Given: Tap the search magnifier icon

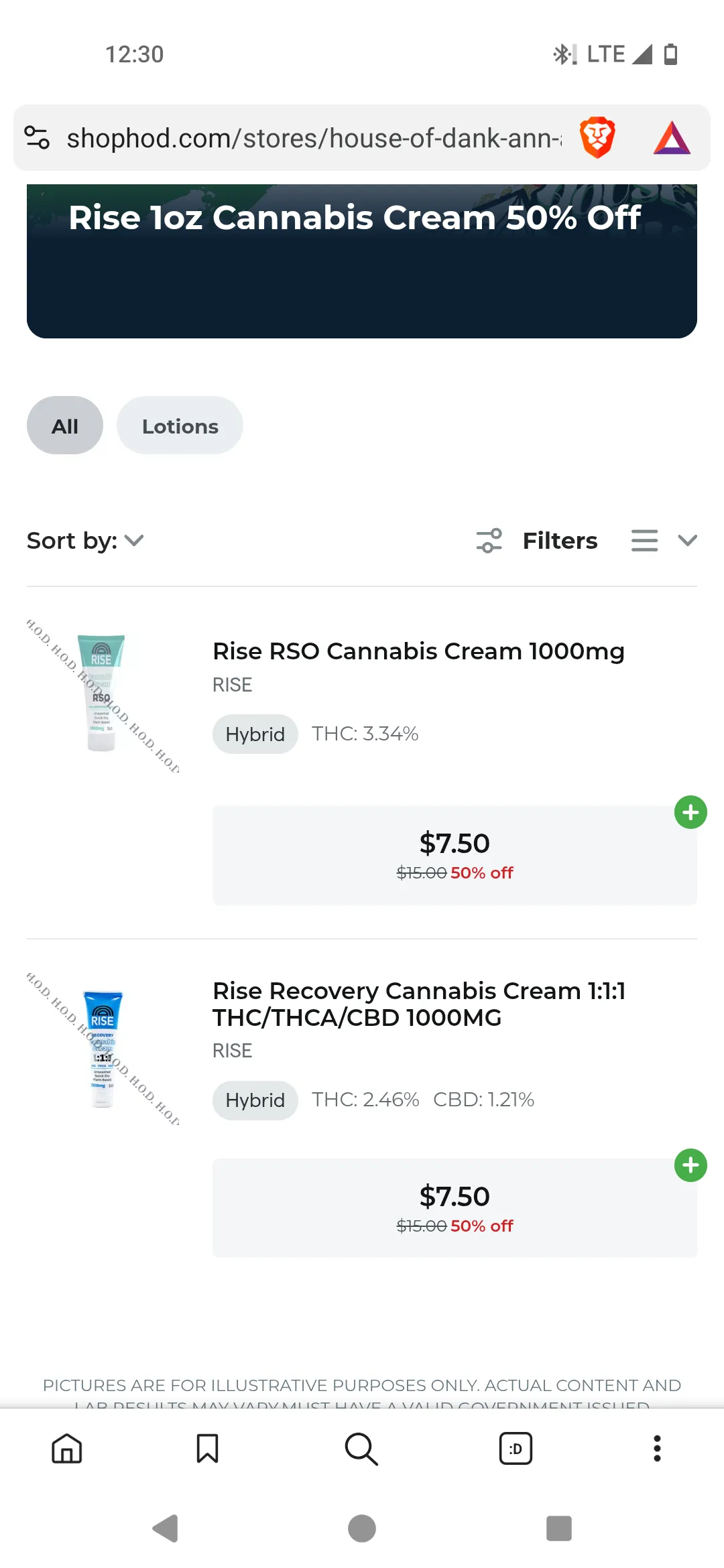Looking at the screenshot, I should [x=361, y=1449].
